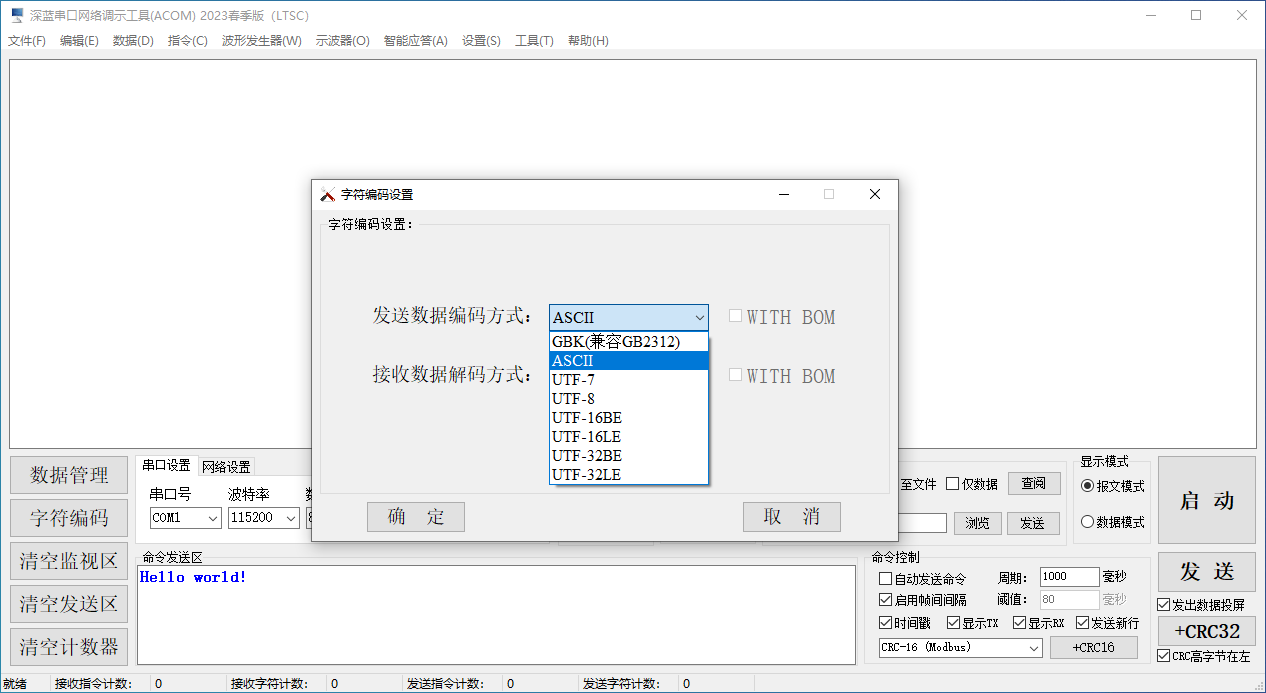
Task: Collapse the 发送数据编码方式 combo box arrow
Action: coord(699,318)
